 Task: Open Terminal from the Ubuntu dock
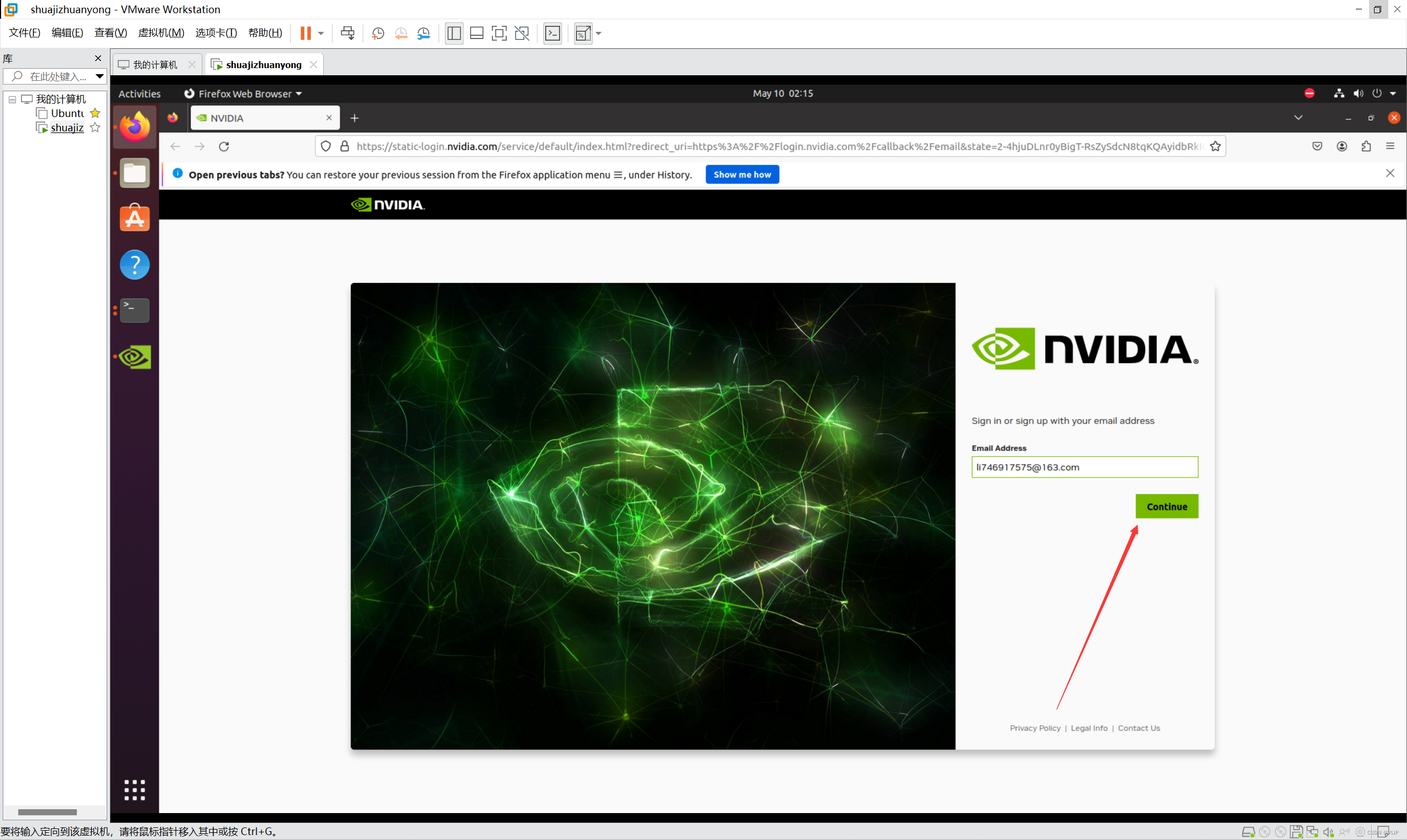point(135,310)
